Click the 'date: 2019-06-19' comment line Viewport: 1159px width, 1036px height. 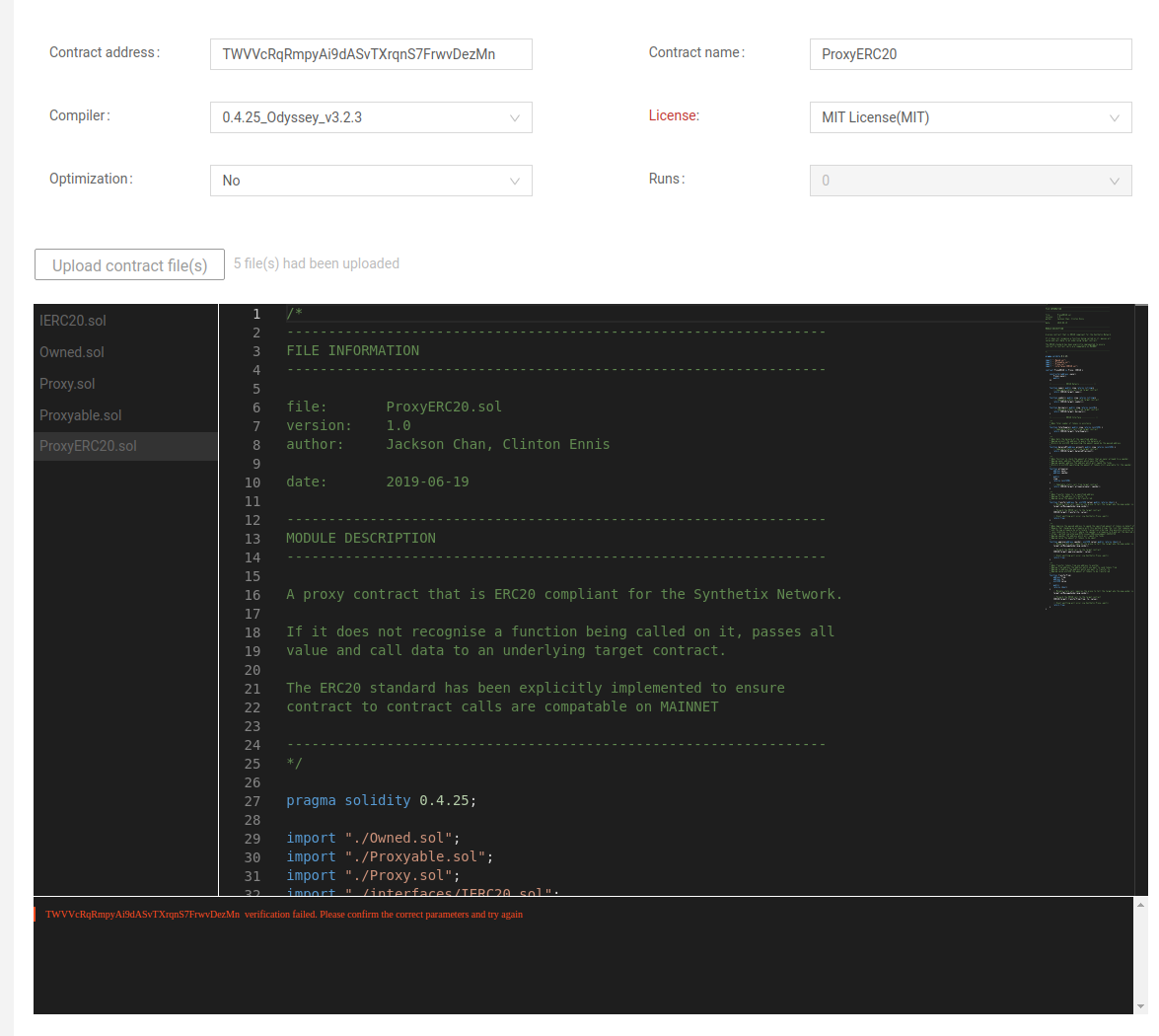pyautogui.click(x=378, y=482)
